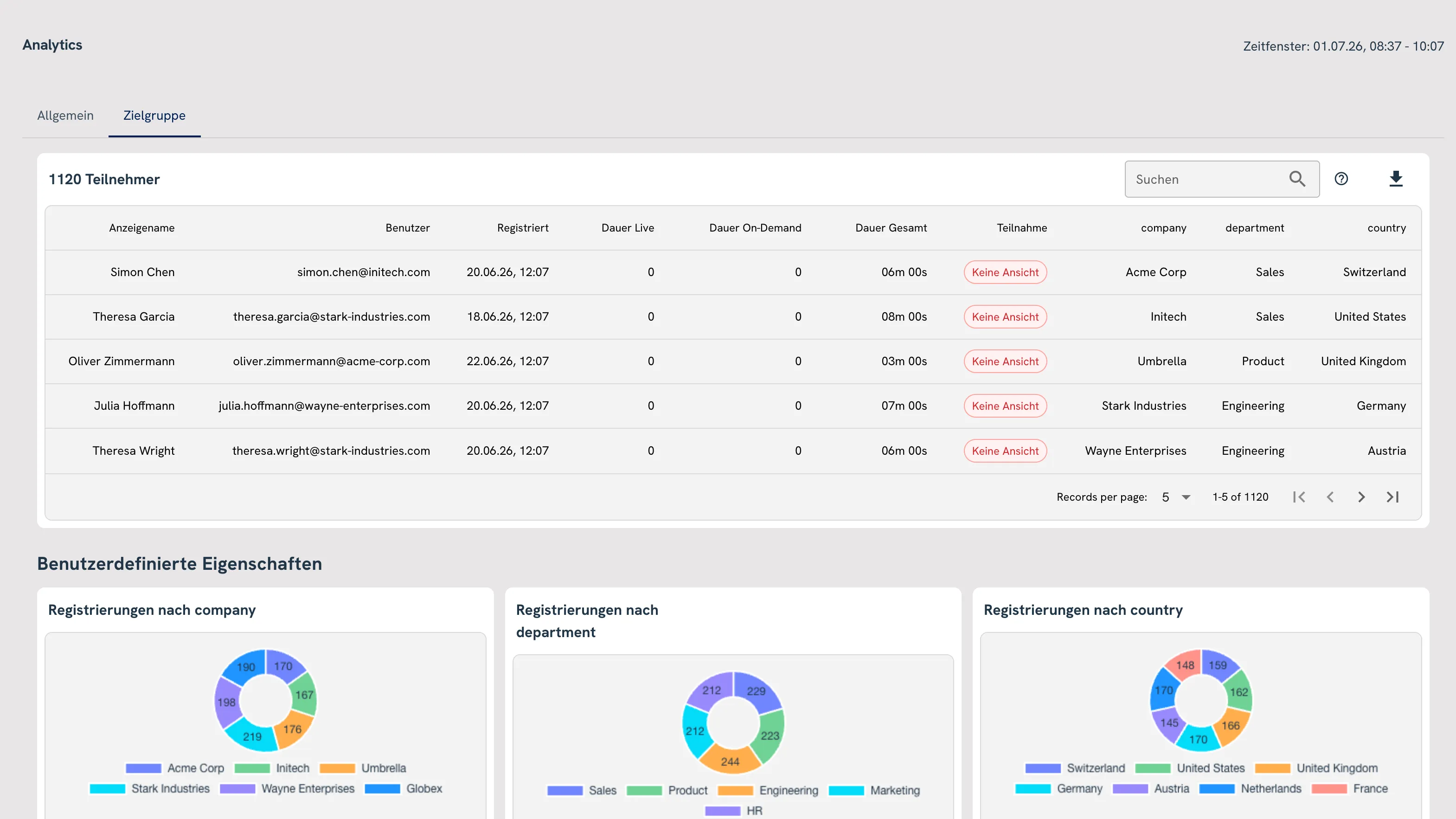Select the Zielgruppe tab

[154, 116]
